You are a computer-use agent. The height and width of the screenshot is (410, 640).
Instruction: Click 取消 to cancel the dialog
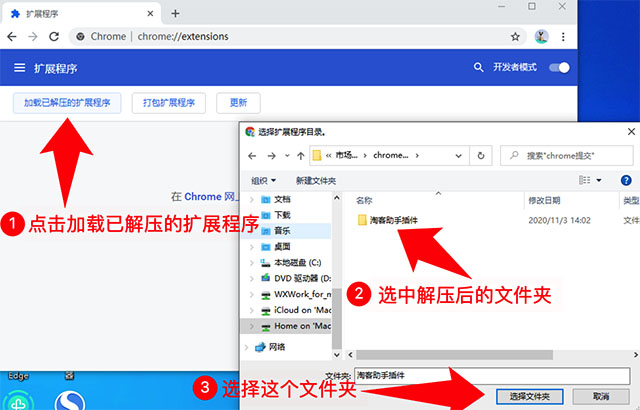coord(601,396)
